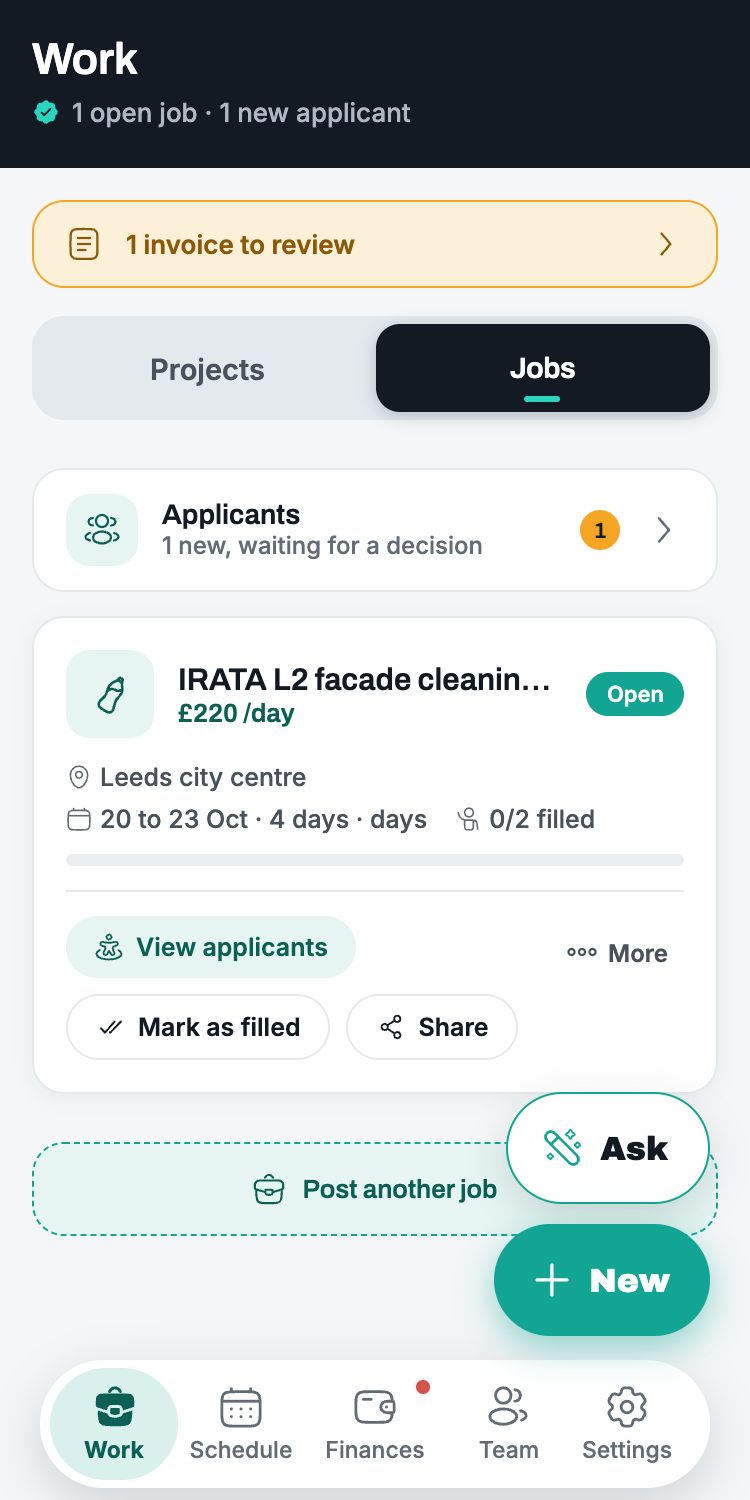Image resolution: width=750 pixels, height=1500 pixels.
Task: Click the double-check icon in Mark as filled
Action: [x=111, y=1027]
